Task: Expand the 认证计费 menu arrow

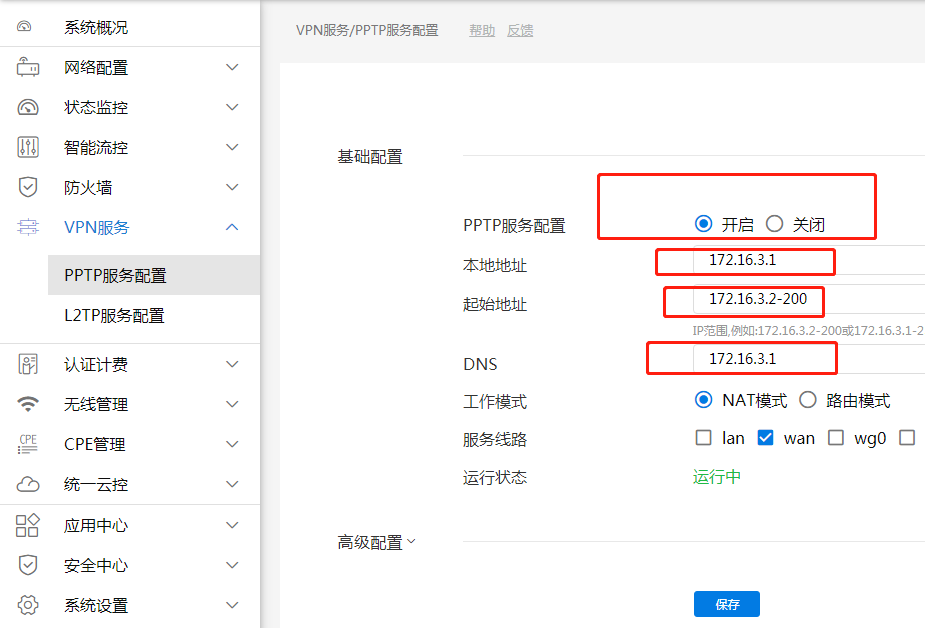Action: click(x=232, y=365)
